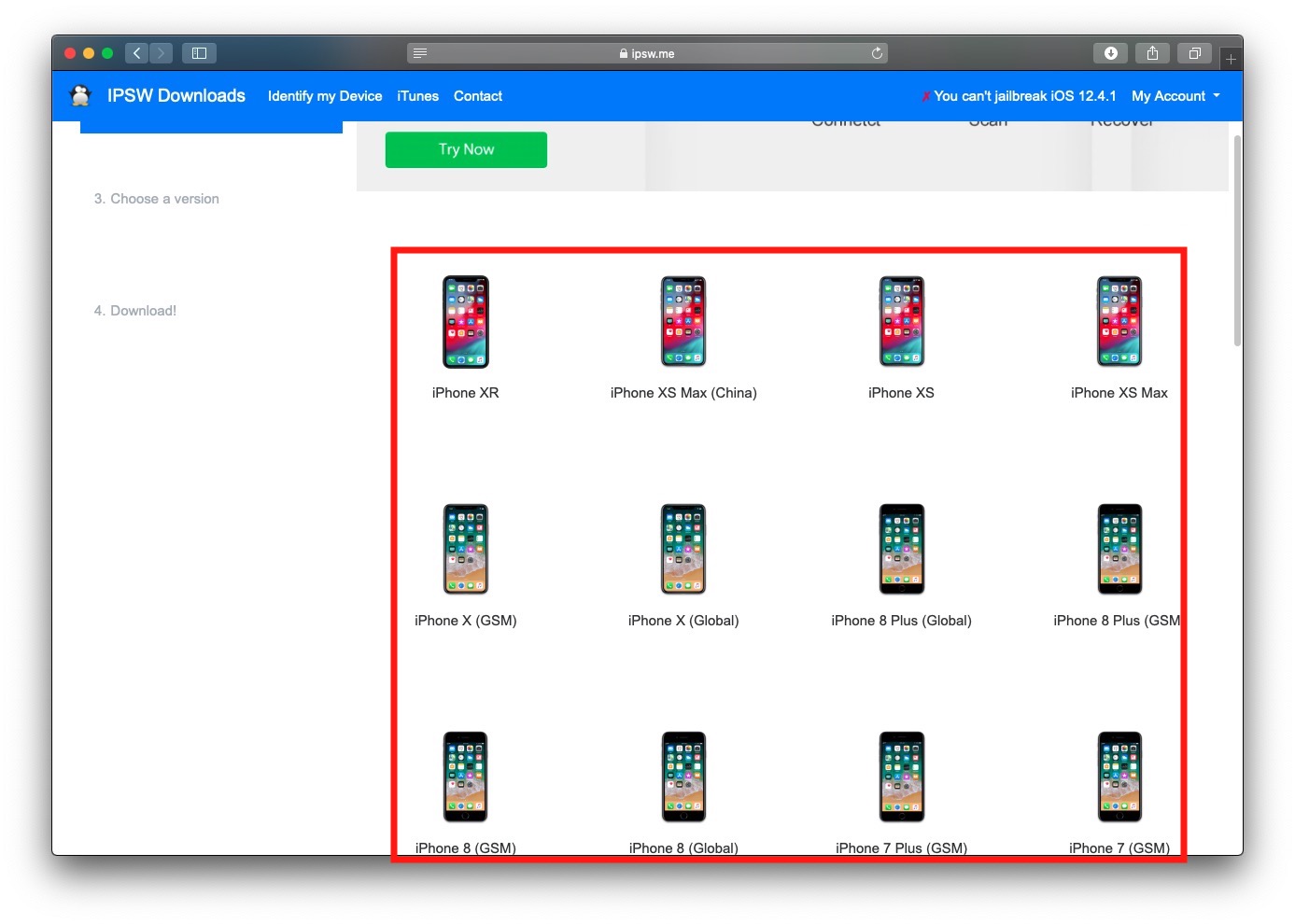Select the iPhone XS Max device image
This screenshot has height=924, width=1295.
coord(1119,321)
